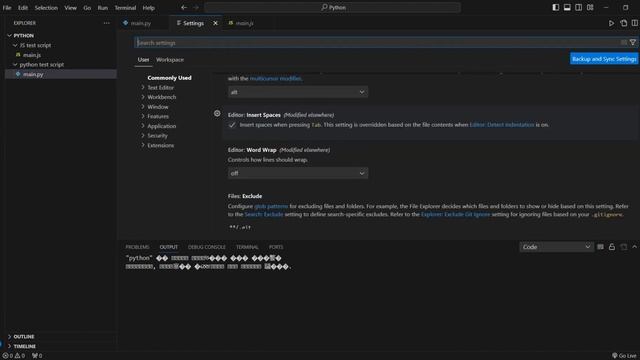Click warnings count status bar icon
The width and height of the screenshot is (640, 360).
[20, 356]
